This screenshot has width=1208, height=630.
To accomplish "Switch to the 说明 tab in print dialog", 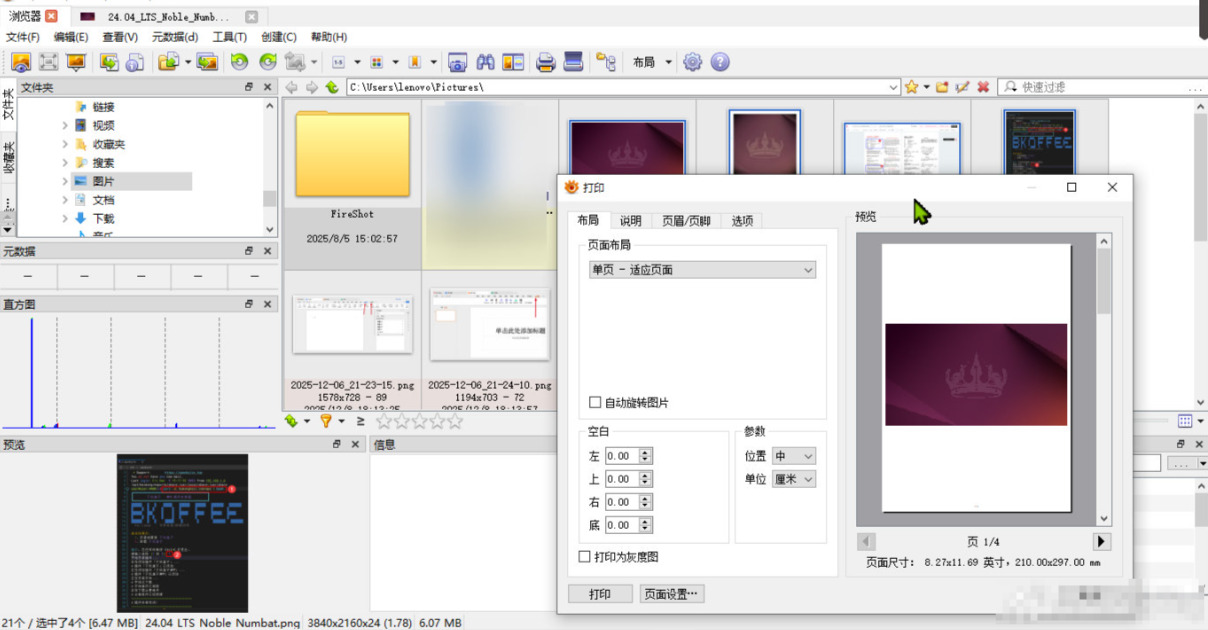I will click(630, 221).
